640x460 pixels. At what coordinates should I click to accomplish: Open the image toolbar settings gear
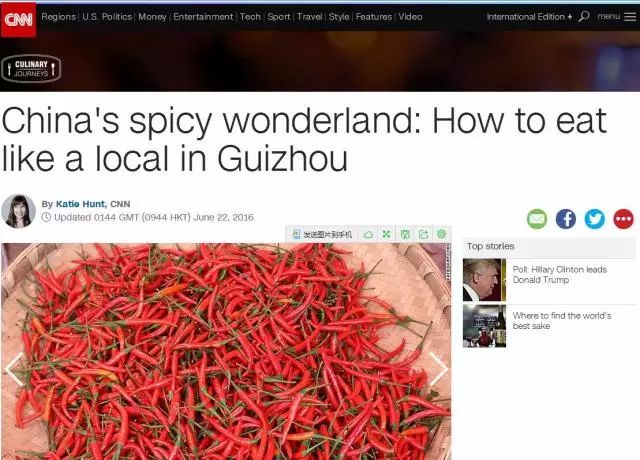[x=442, y=234]
